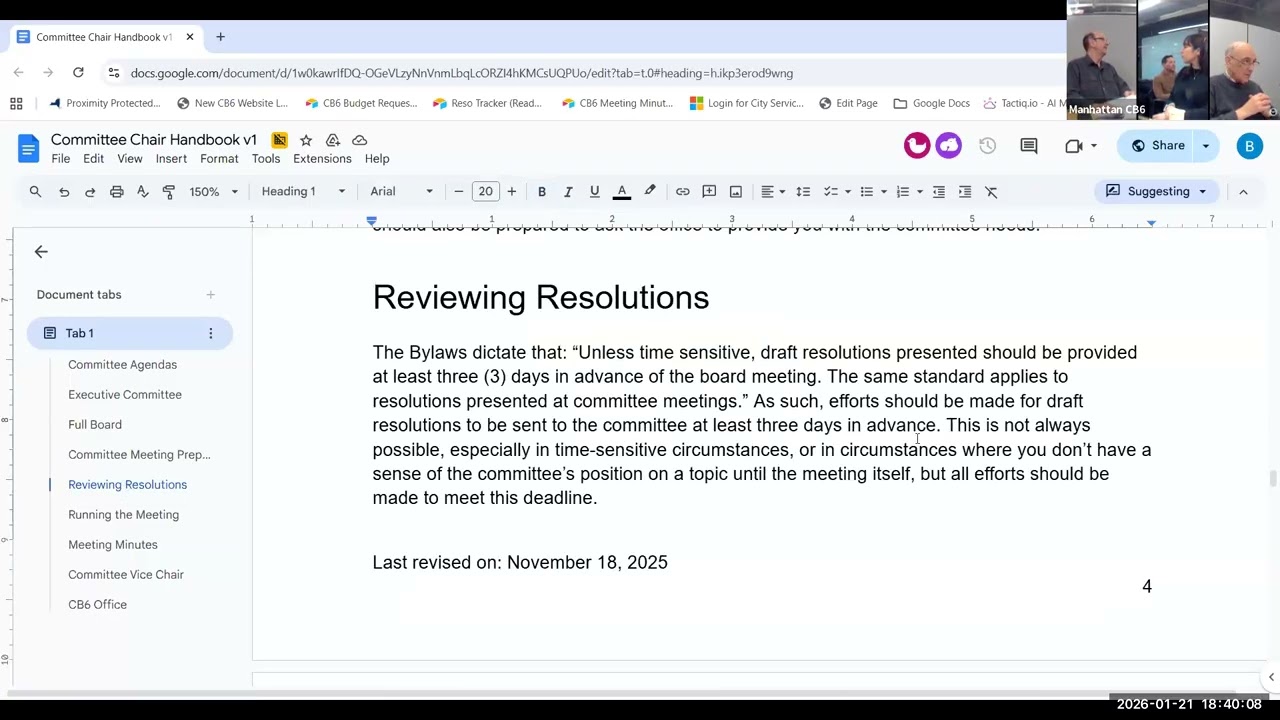Toggle italic formatting

568,191
